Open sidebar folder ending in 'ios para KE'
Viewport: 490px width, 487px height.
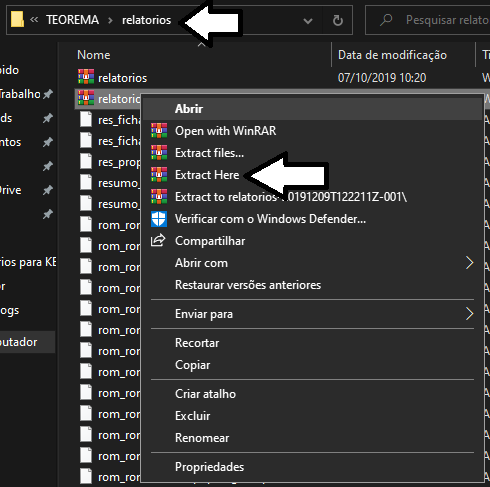28,262
